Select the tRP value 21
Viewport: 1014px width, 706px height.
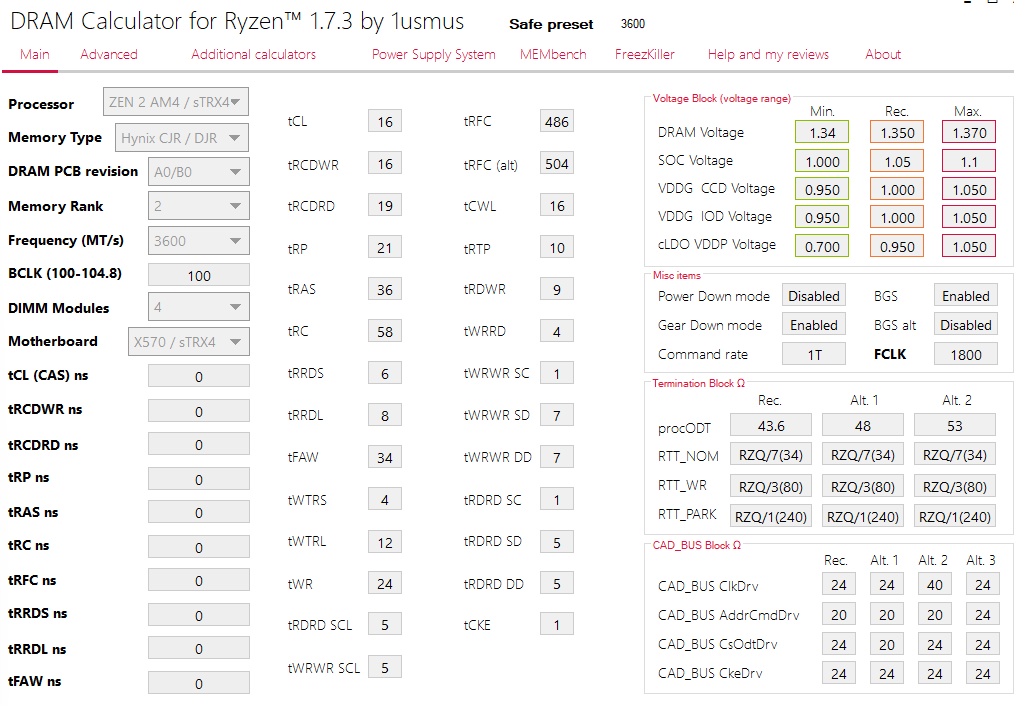pos(385,248)
